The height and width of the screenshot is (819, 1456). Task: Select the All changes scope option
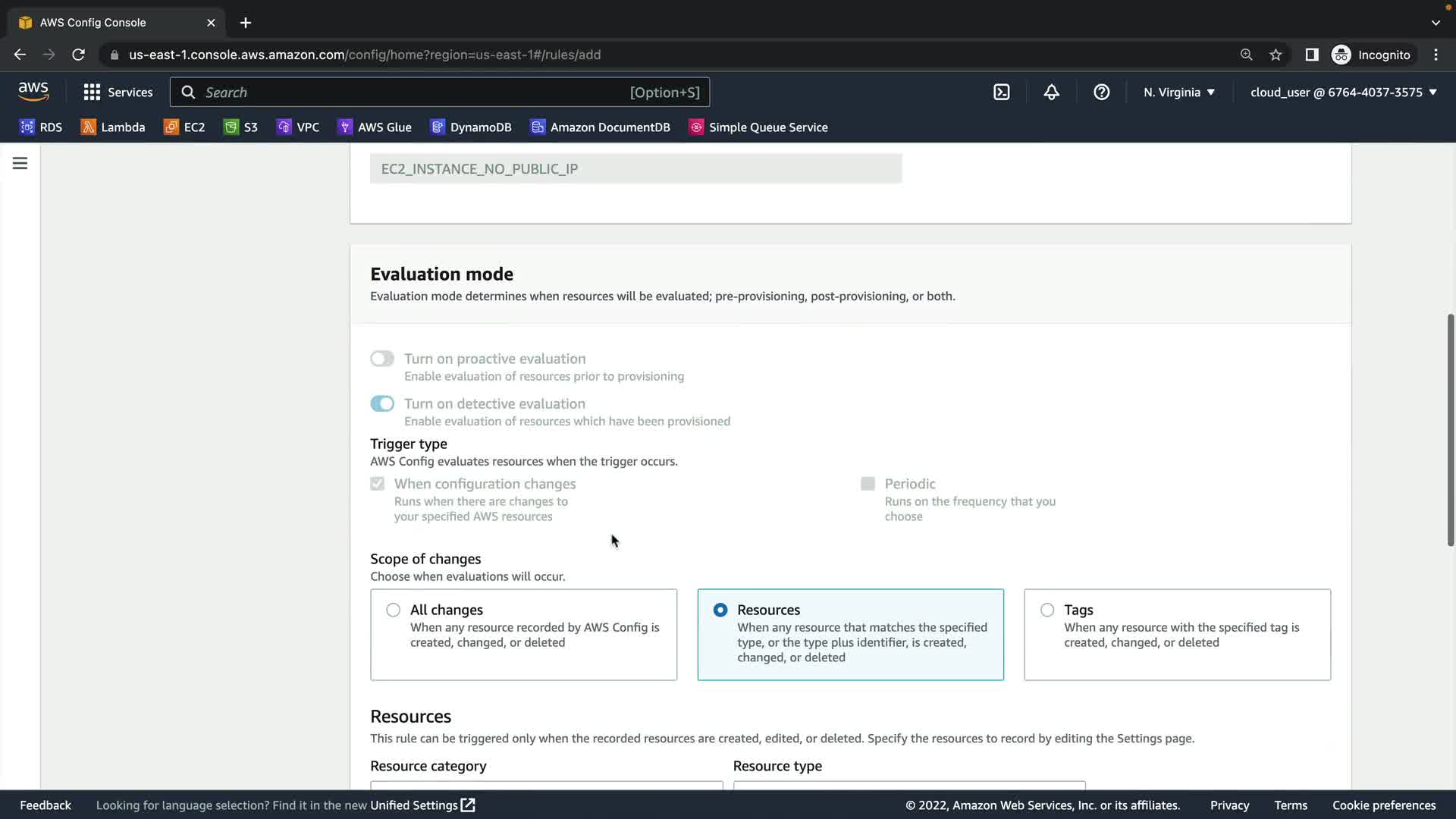coord(393,610)
